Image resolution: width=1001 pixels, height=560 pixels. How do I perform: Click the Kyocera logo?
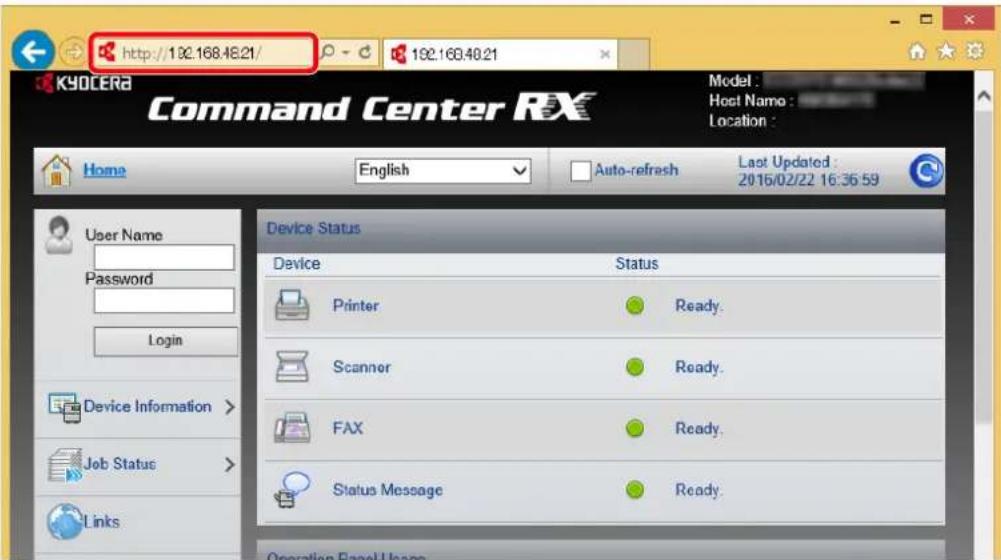[84, 83]
